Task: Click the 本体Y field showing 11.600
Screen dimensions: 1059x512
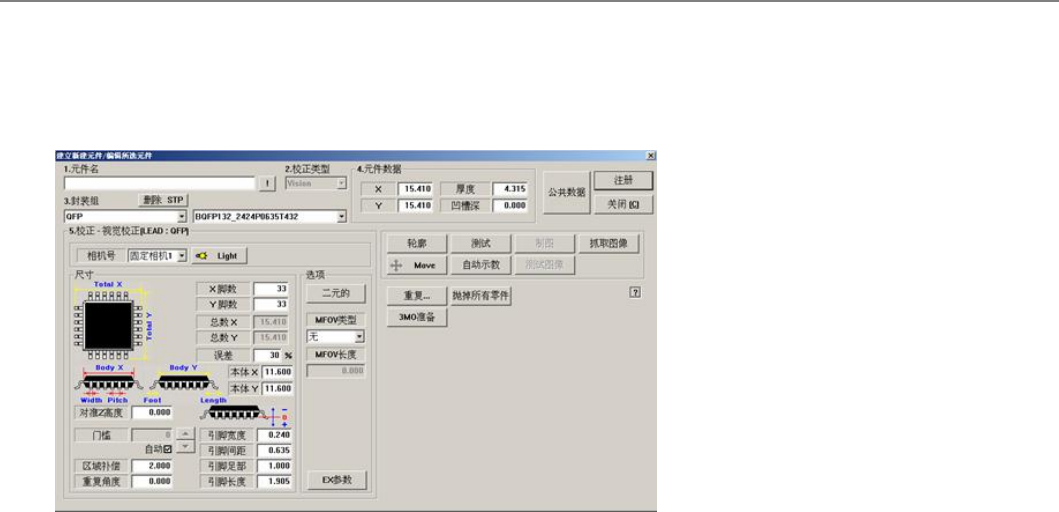Action: click(x=278, y=389)
